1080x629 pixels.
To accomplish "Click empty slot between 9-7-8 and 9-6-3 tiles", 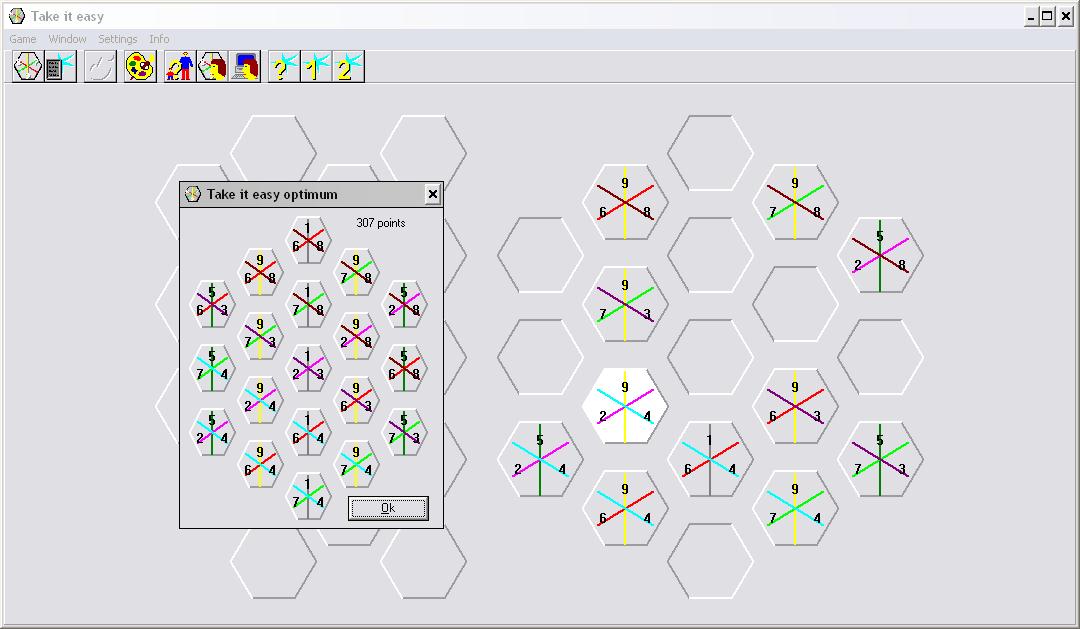I will coord(796,304).
